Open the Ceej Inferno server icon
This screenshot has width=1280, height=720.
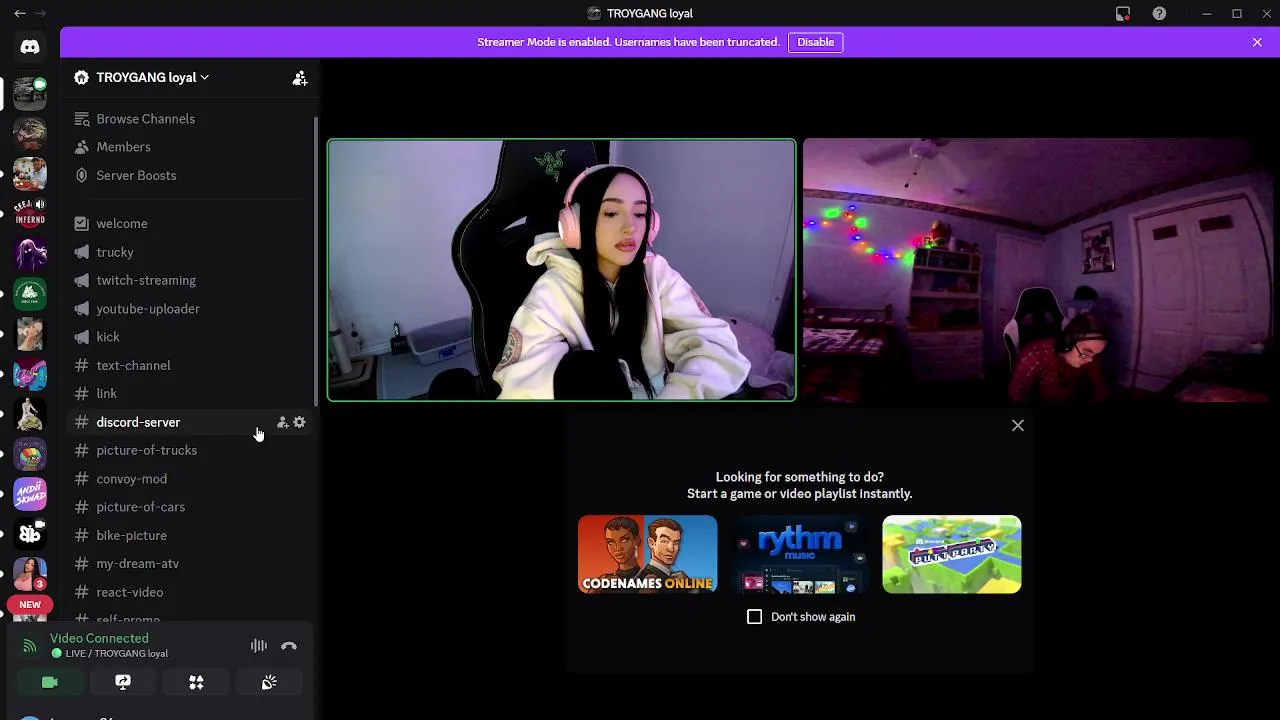point(30,213)
